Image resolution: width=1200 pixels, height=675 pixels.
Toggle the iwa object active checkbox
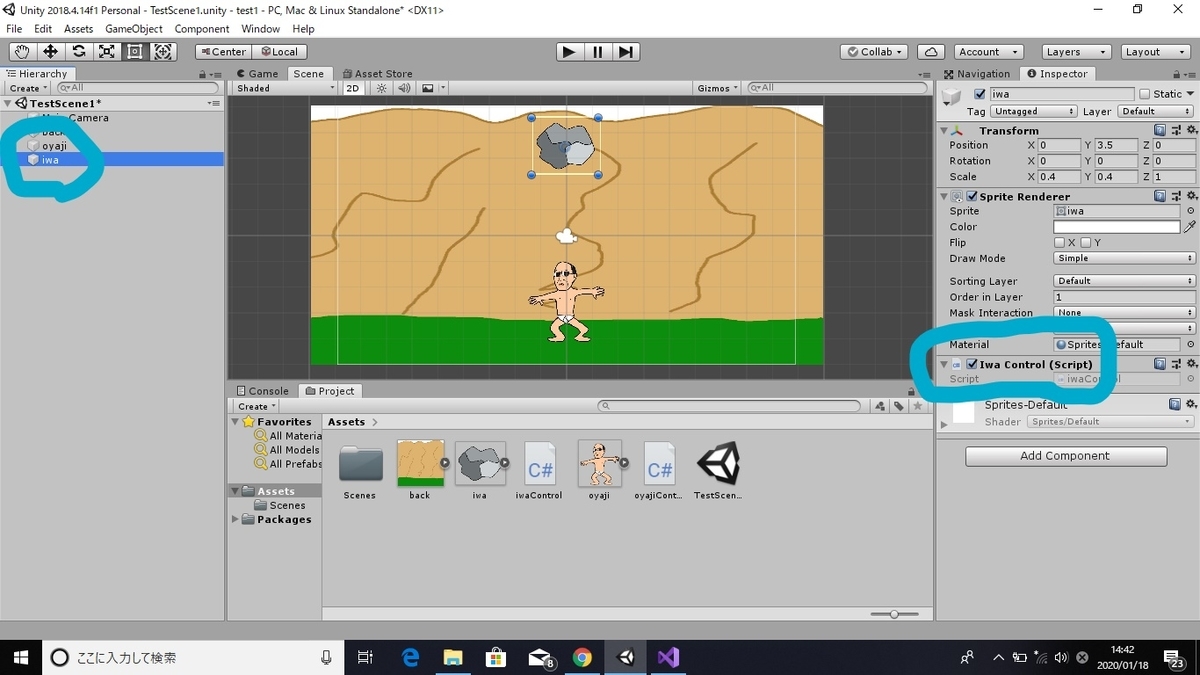point(980,94)
